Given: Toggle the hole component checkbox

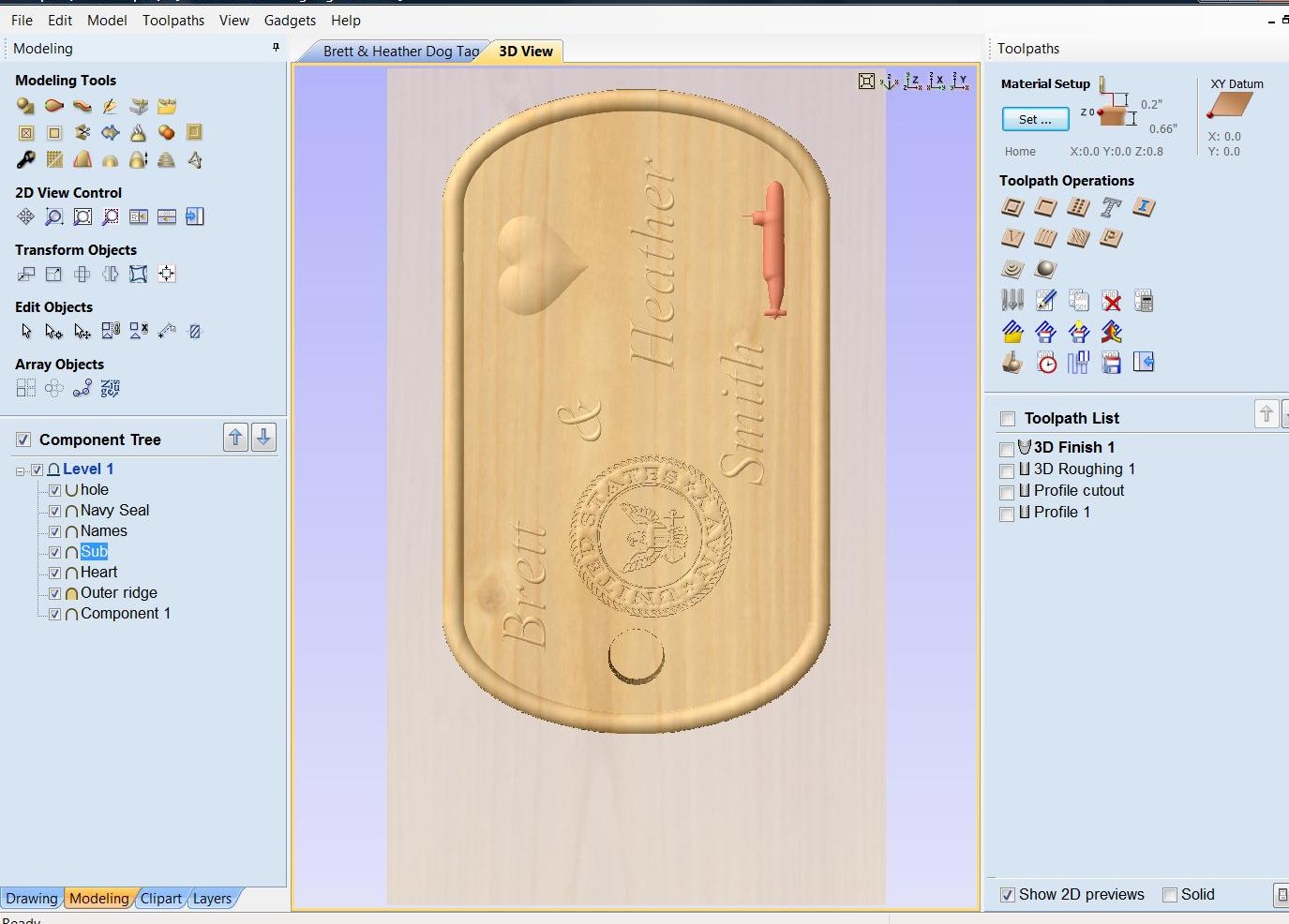Looking at the screenshot, I should [x=54, y=490].
